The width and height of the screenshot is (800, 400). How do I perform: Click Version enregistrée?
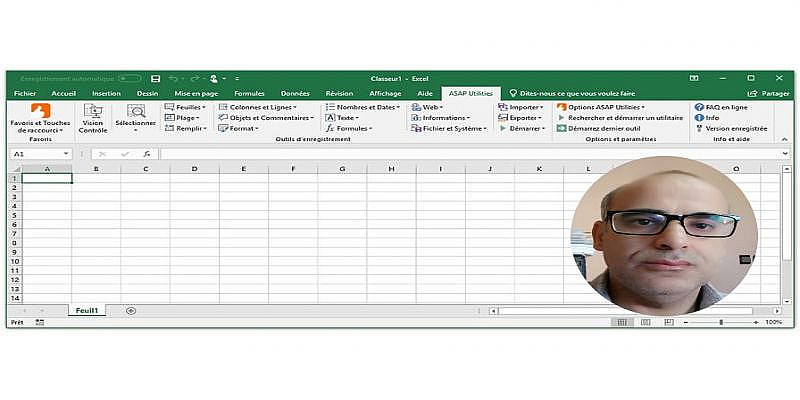(731, 129)
